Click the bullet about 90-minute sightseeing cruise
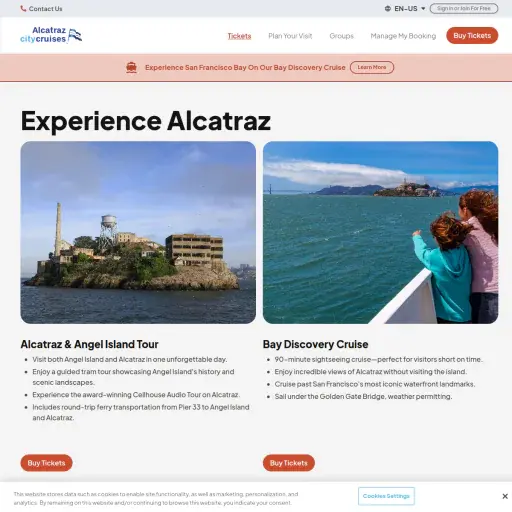 tap(378, 359)
